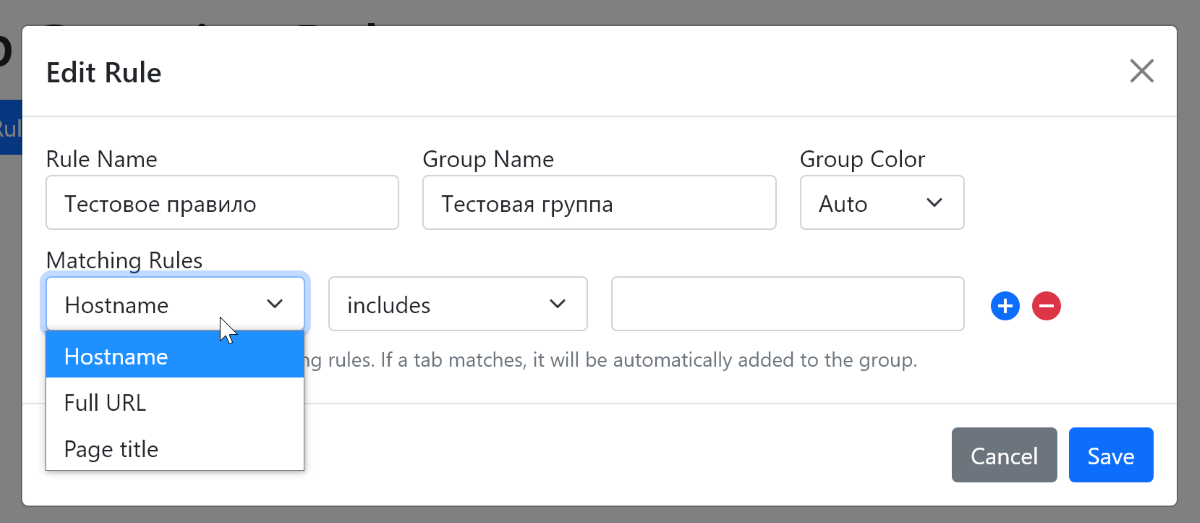Focus the Rule Name text field
The image size is (1200, 523).
pyautogui.click(x=222, y=203)
